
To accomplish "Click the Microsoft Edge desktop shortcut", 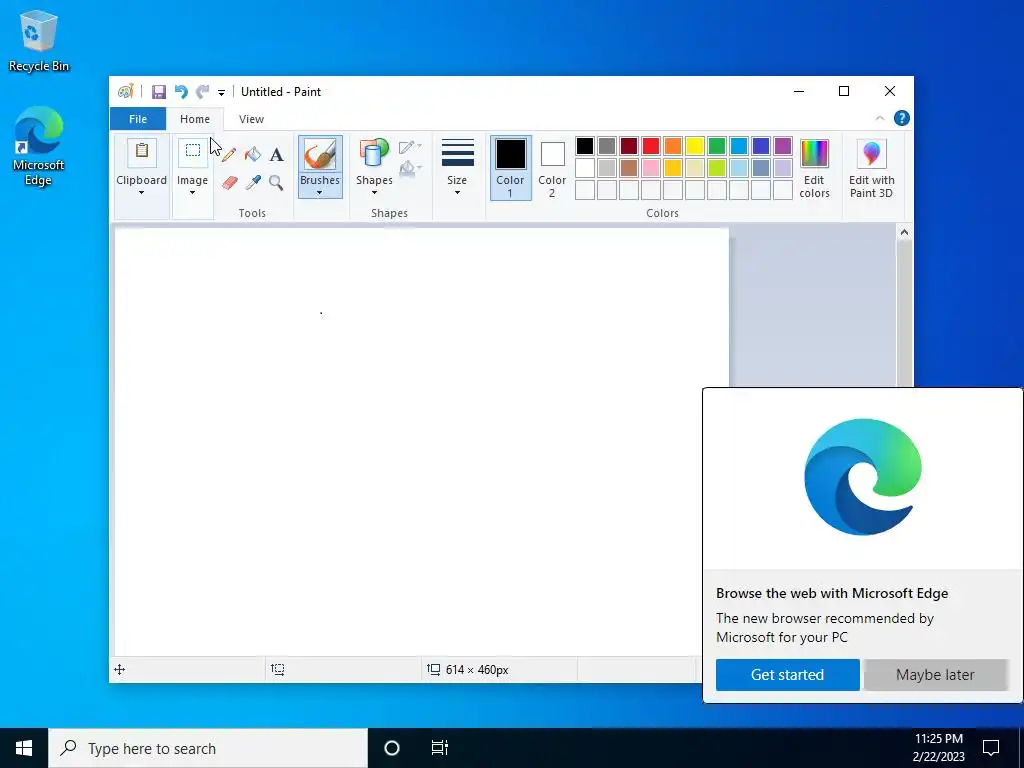I will 38,146.
